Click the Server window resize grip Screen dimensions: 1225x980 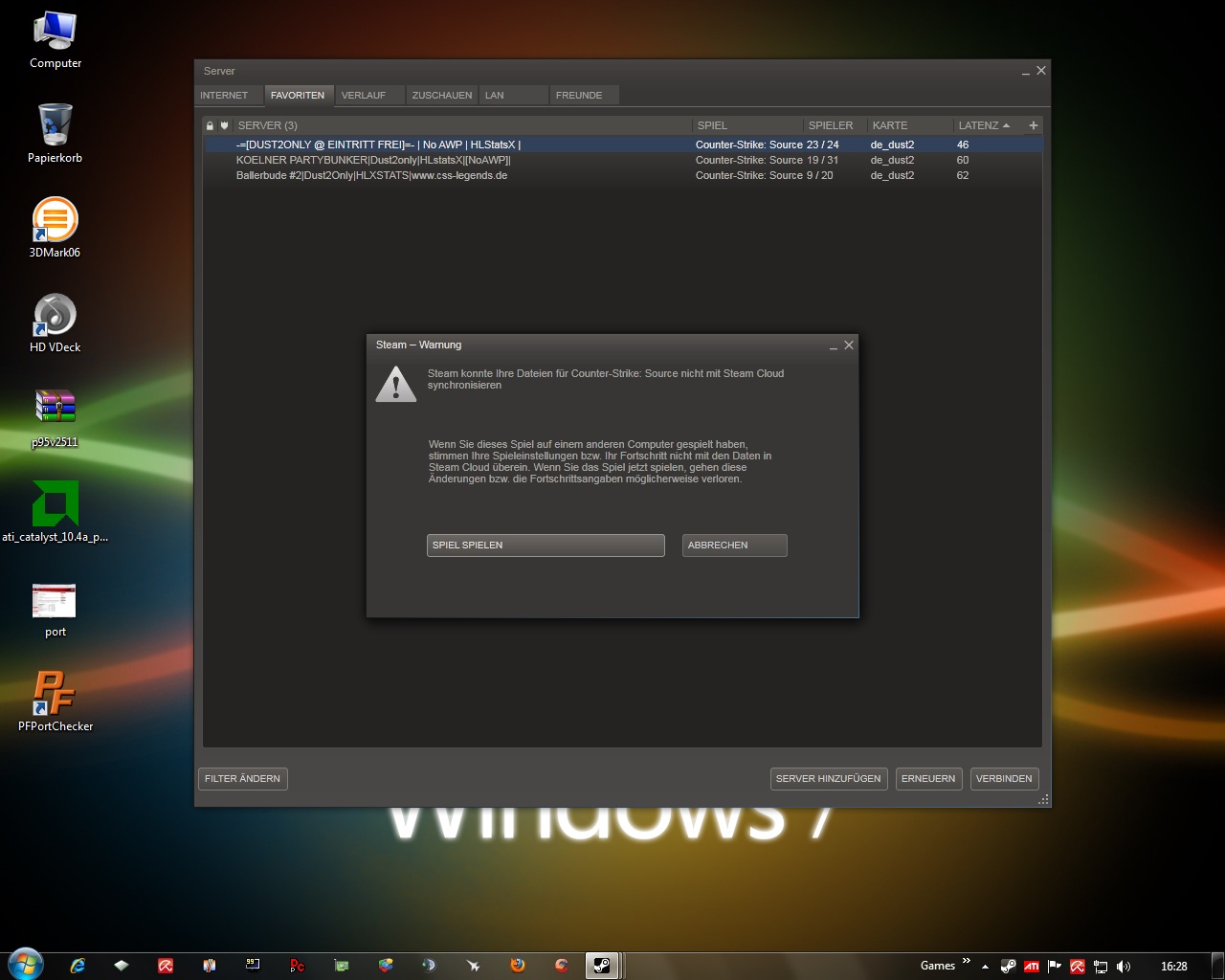tap(1044, 799)
